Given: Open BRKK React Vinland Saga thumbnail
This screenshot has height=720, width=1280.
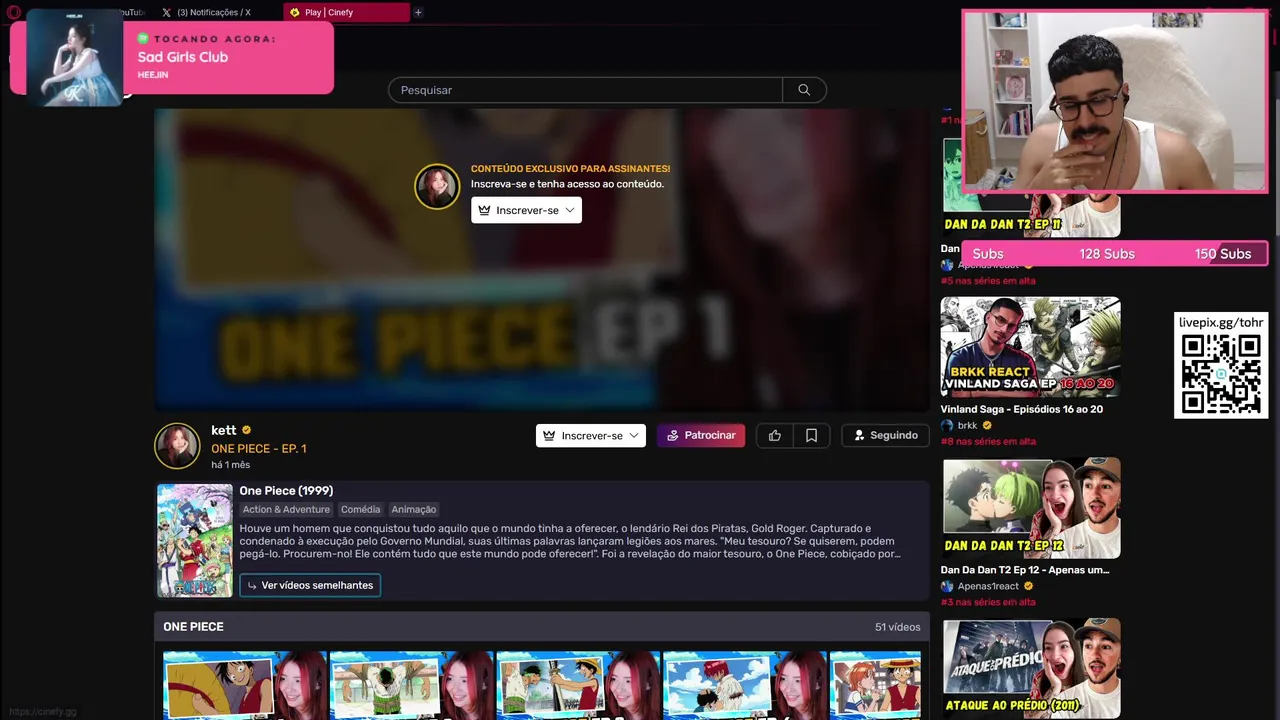Looking at the screenshot, I should point(1030,347).
